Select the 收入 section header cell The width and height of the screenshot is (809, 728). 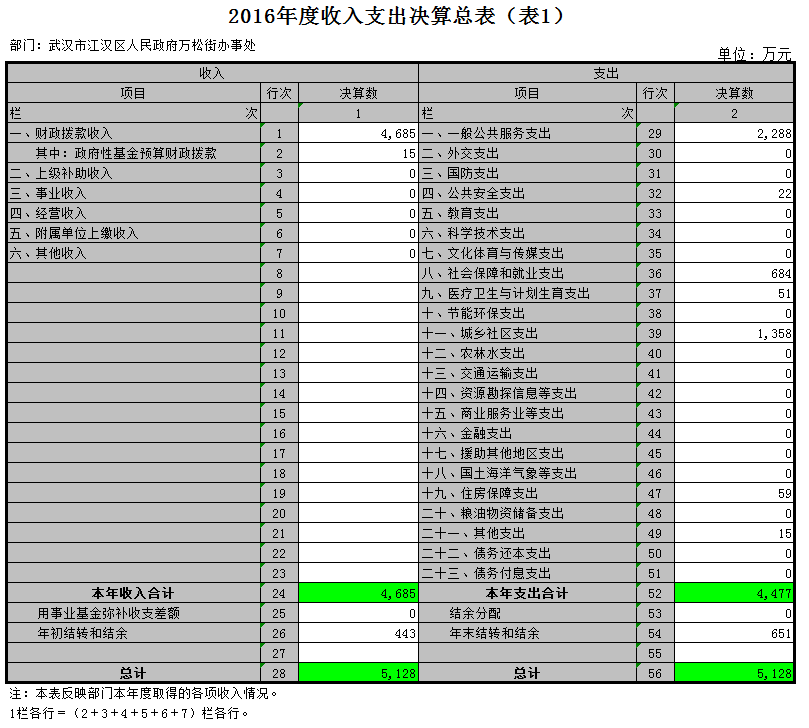pyautogui.click(x=212, y=73)
